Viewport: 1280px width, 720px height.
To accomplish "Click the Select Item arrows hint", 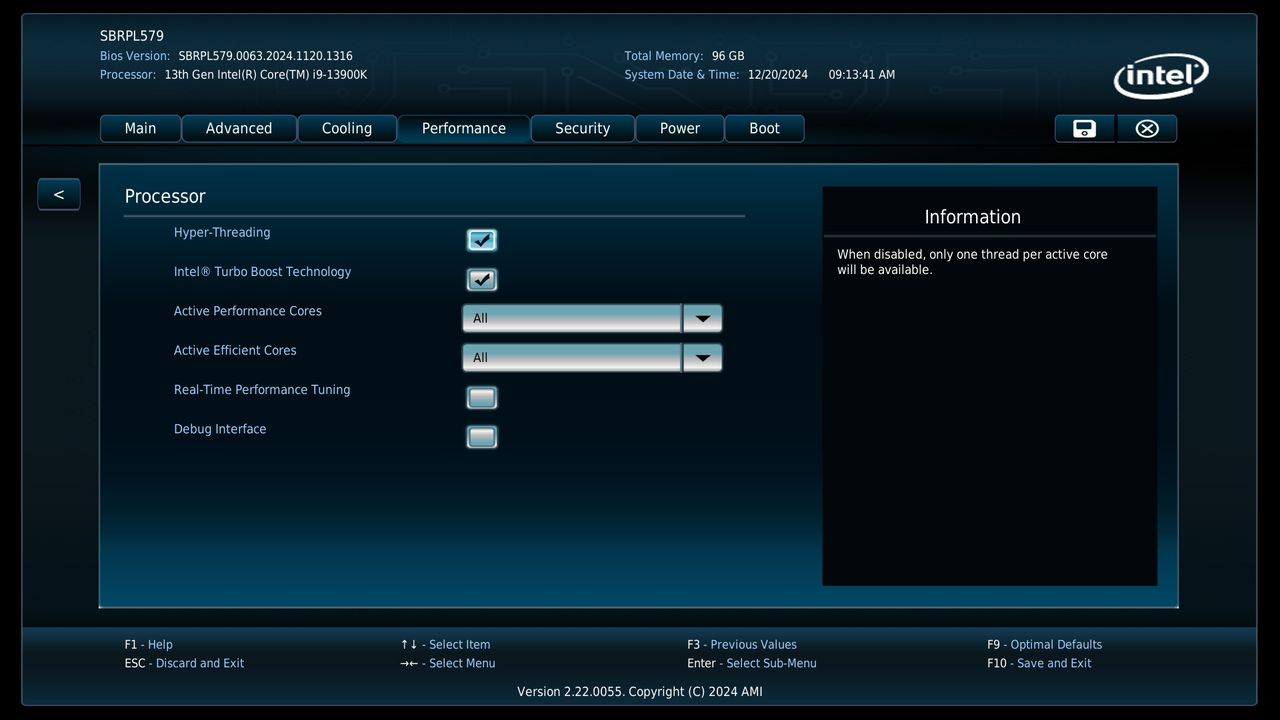I will 446,645.
